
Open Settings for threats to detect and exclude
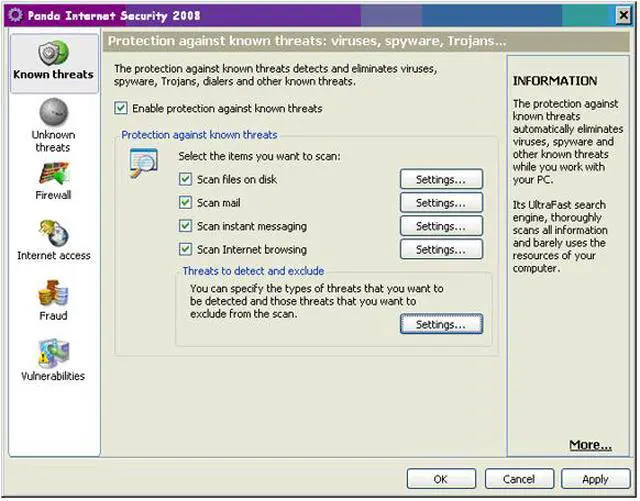coord(441,325)
